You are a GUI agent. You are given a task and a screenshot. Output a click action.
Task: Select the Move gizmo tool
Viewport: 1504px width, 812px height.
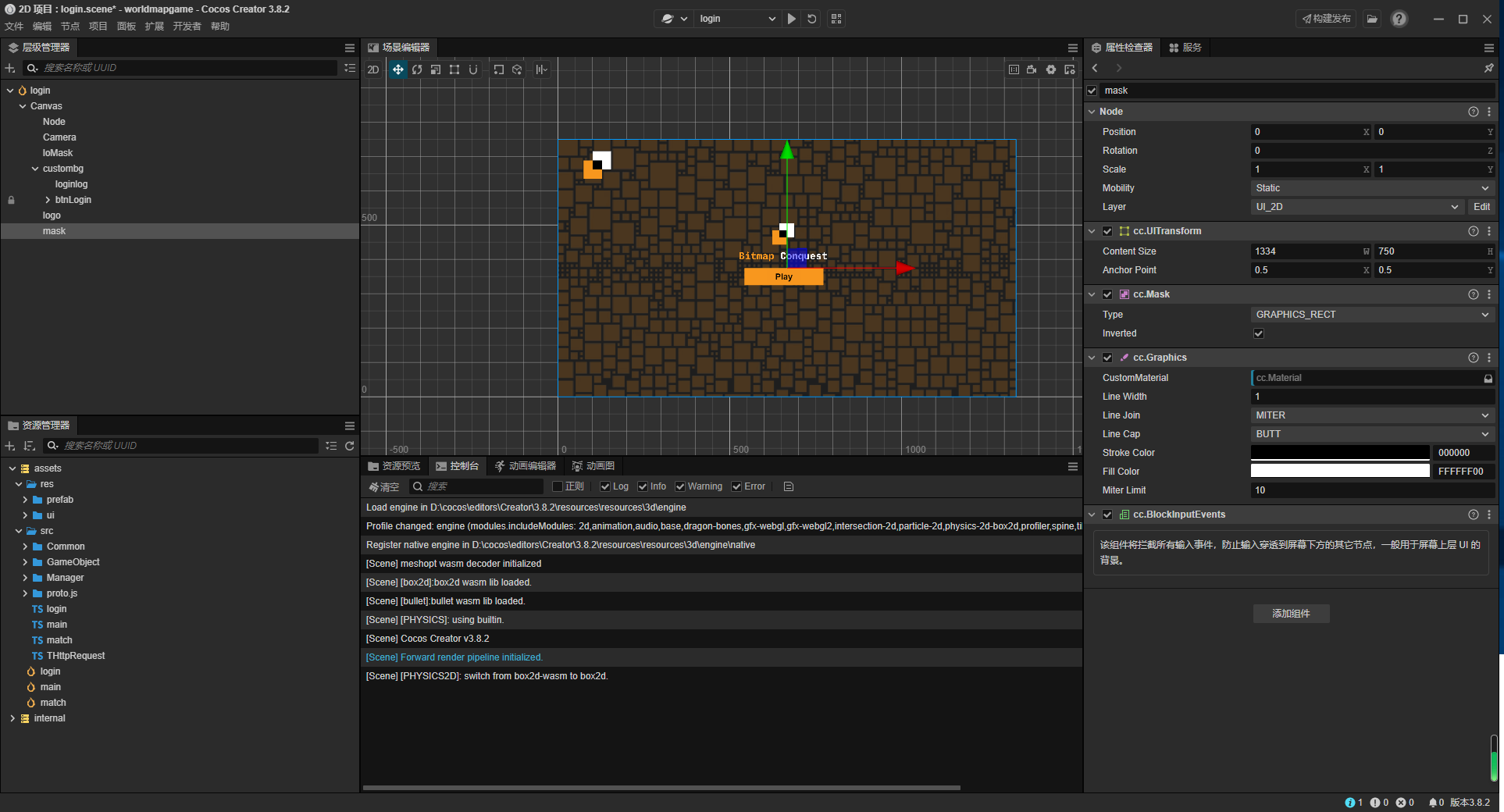(x=397, y=69)
